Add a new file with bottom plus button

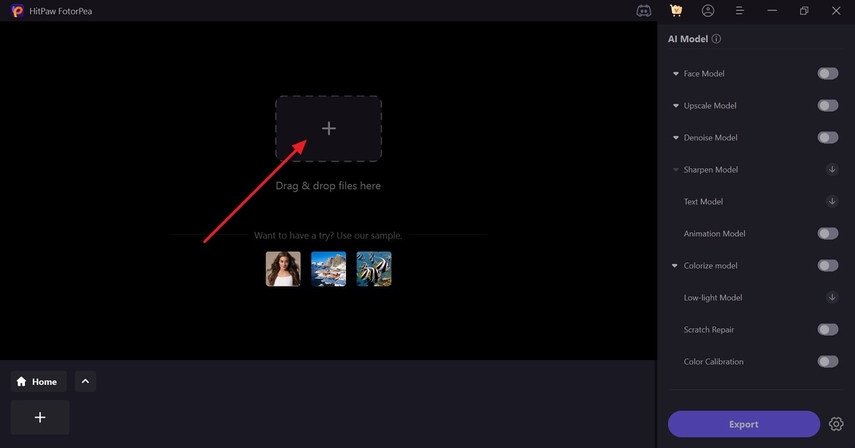pyautogui.click(x=40, y=417)
